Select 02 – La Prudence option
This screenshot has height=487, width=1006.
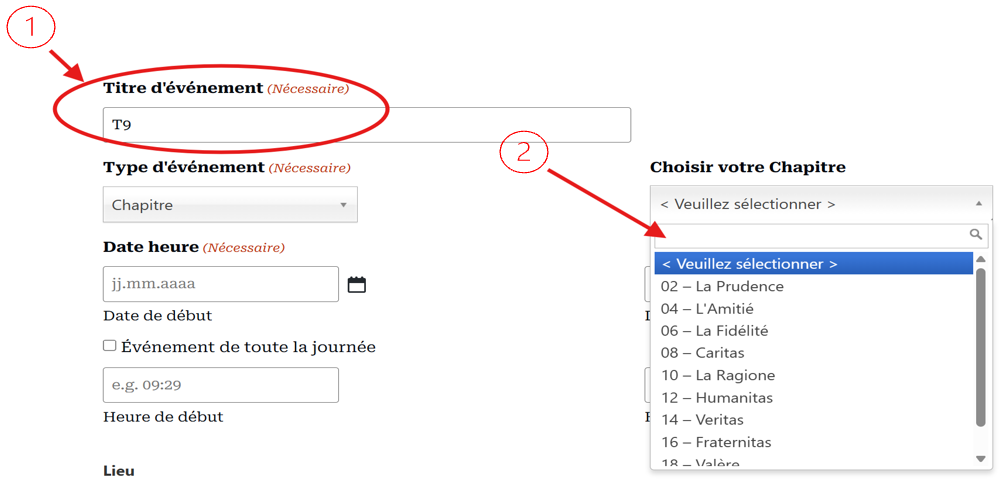click(722, 286)
